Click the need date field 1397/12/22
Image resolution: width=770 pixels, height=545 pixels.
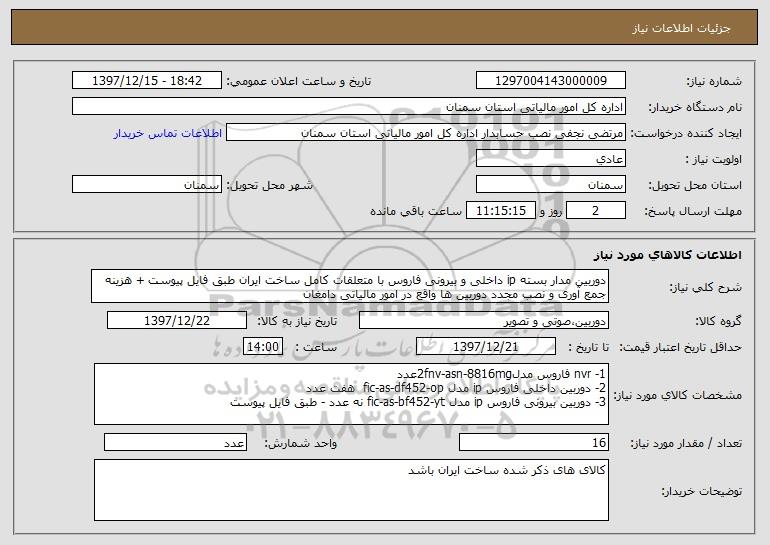(x=177, y=320)
